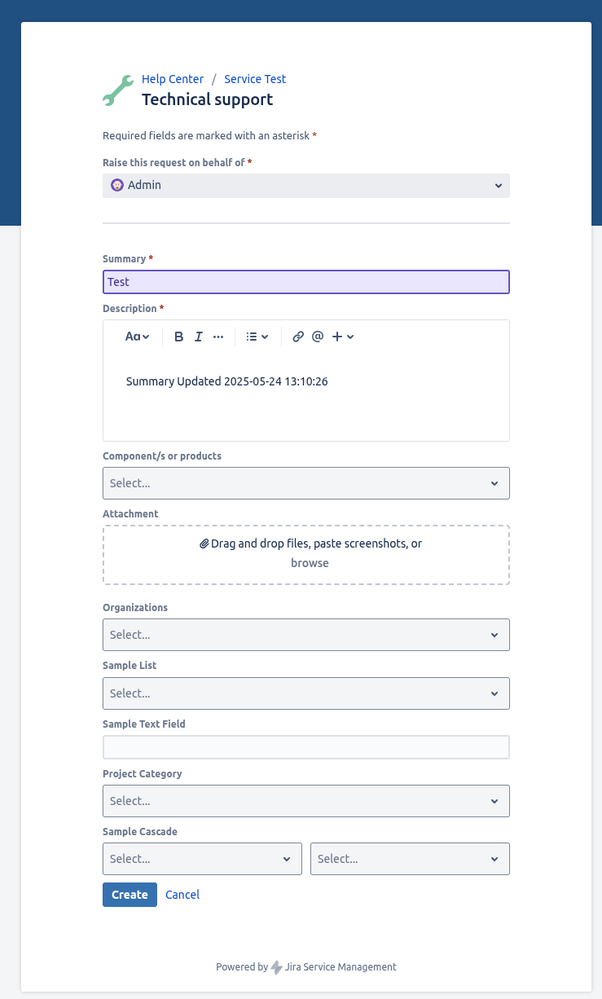602x999 pixels.
Task: Click the Jira Service Management logo
Action: click(276, 967)
